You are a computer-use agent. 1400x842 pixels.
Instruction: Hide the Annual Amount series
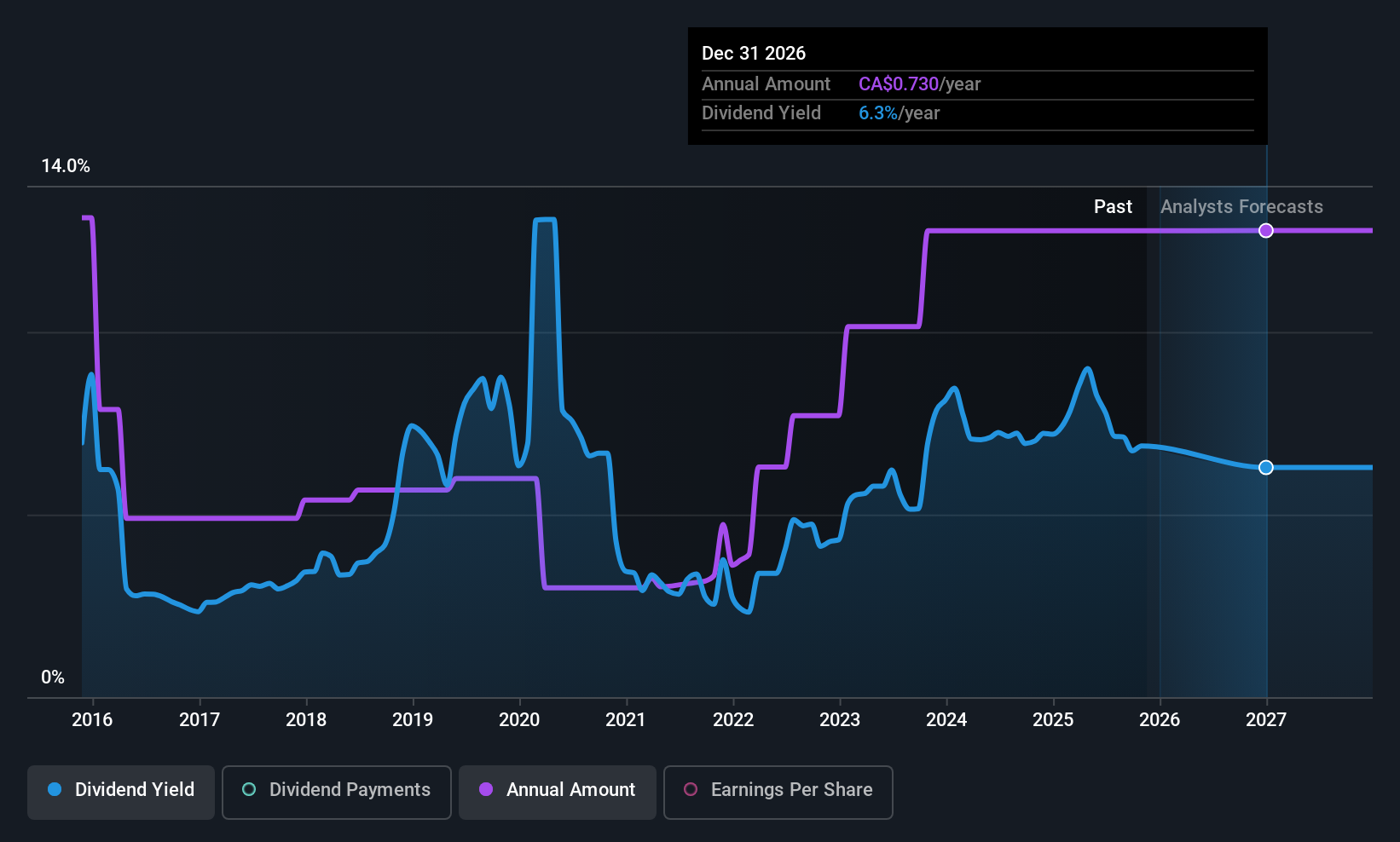[x=557, y=791]
